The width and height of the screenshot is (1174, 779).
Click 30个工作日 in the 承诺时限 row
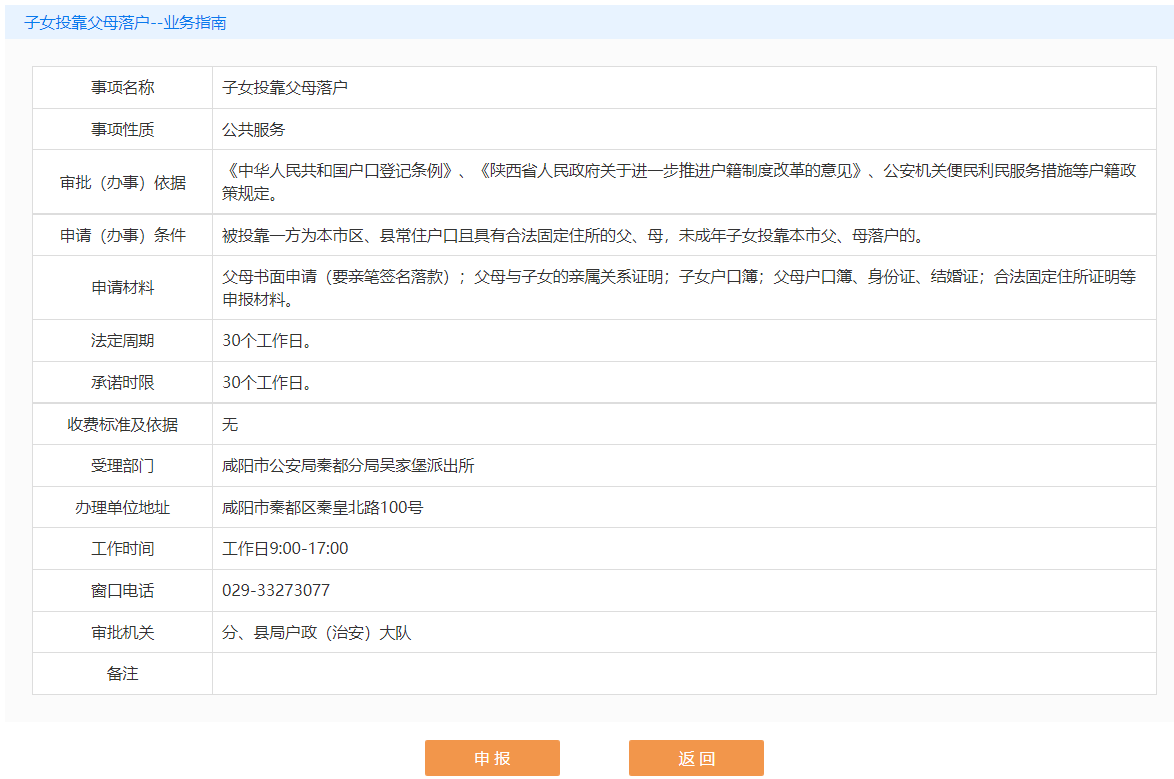[x=267, y=383]
